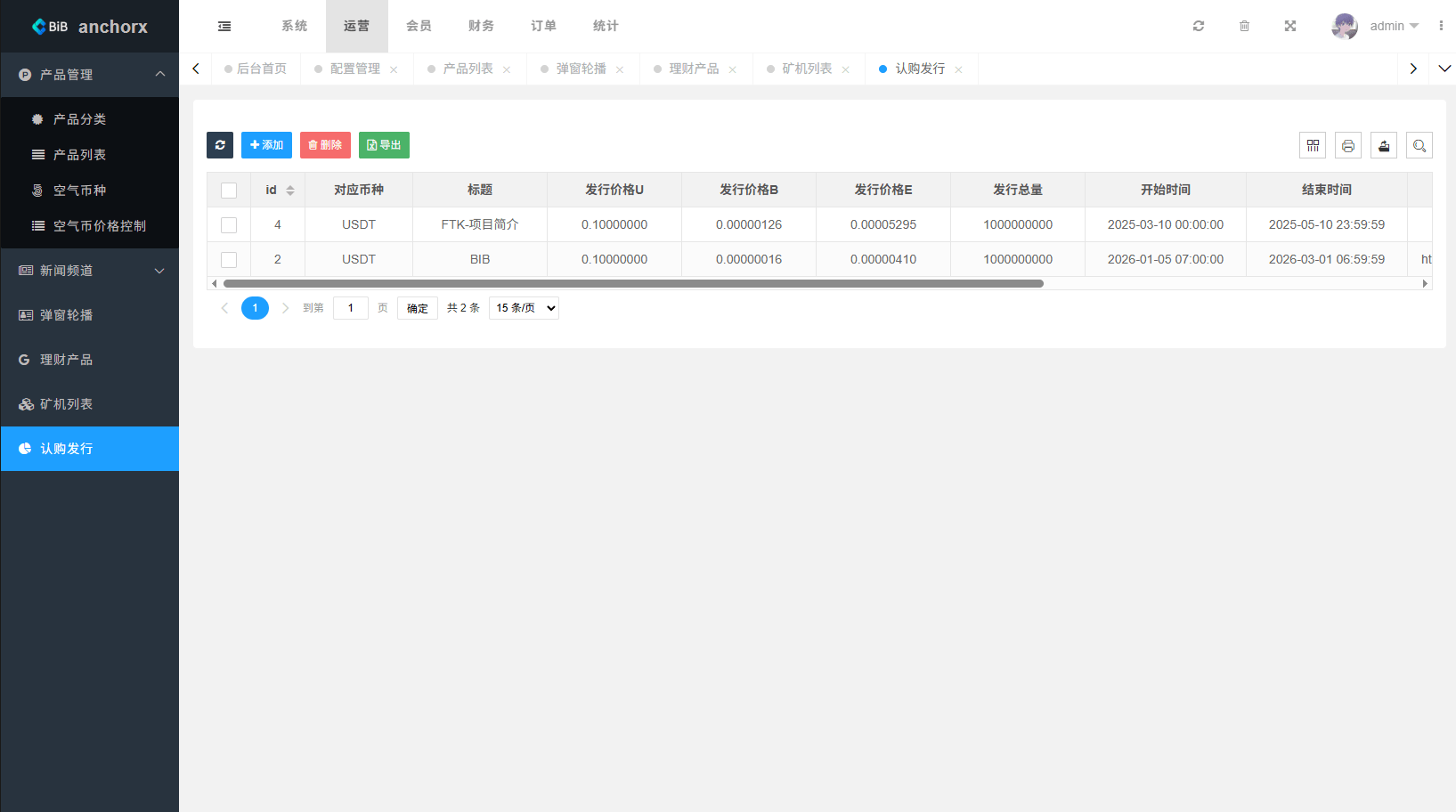Image resolution: width=1456 pixels, height=812 pixels.
Task: Open the column filter grid icon
Action: tap(1313, 145)
